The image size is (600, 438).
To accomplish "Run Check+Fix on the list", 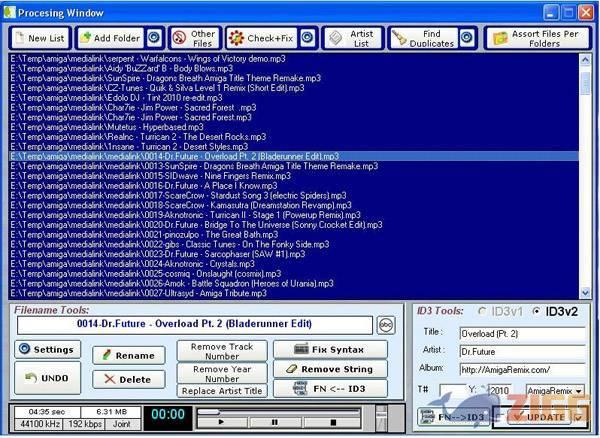I will pos(260,38).
